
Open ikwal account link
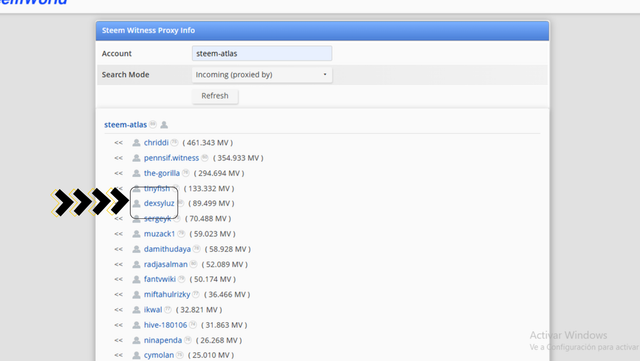(x=153, y=310)
